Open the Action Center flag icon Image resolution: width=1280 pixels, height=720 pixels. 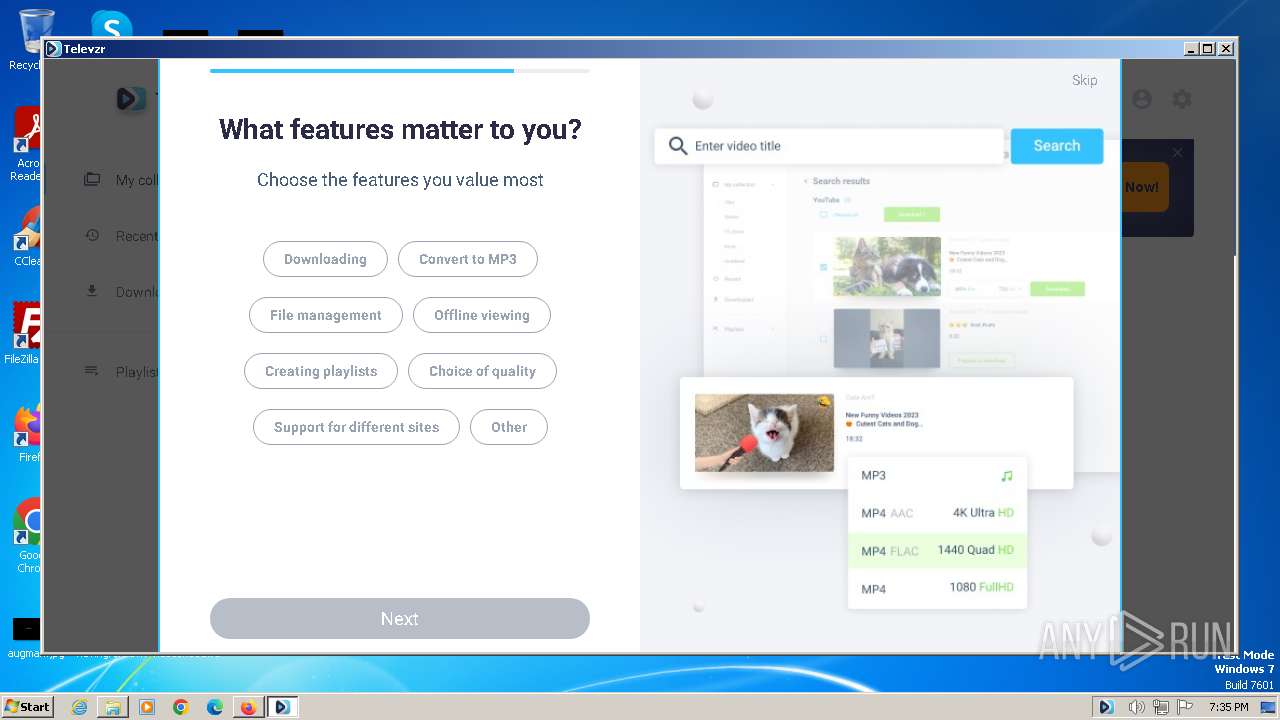click(1186, 707)
